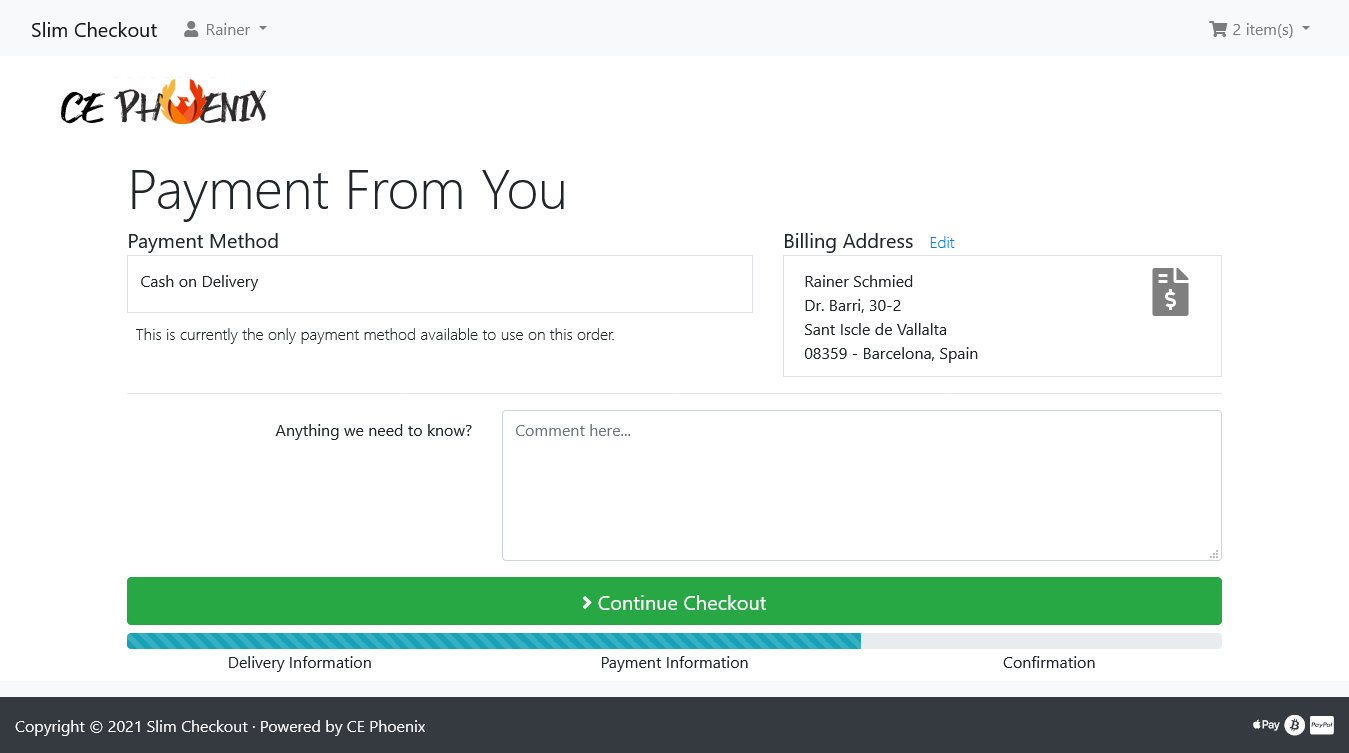
Task: Click the Sant Iscle de Vallalta line
Action: coord(875,330)
